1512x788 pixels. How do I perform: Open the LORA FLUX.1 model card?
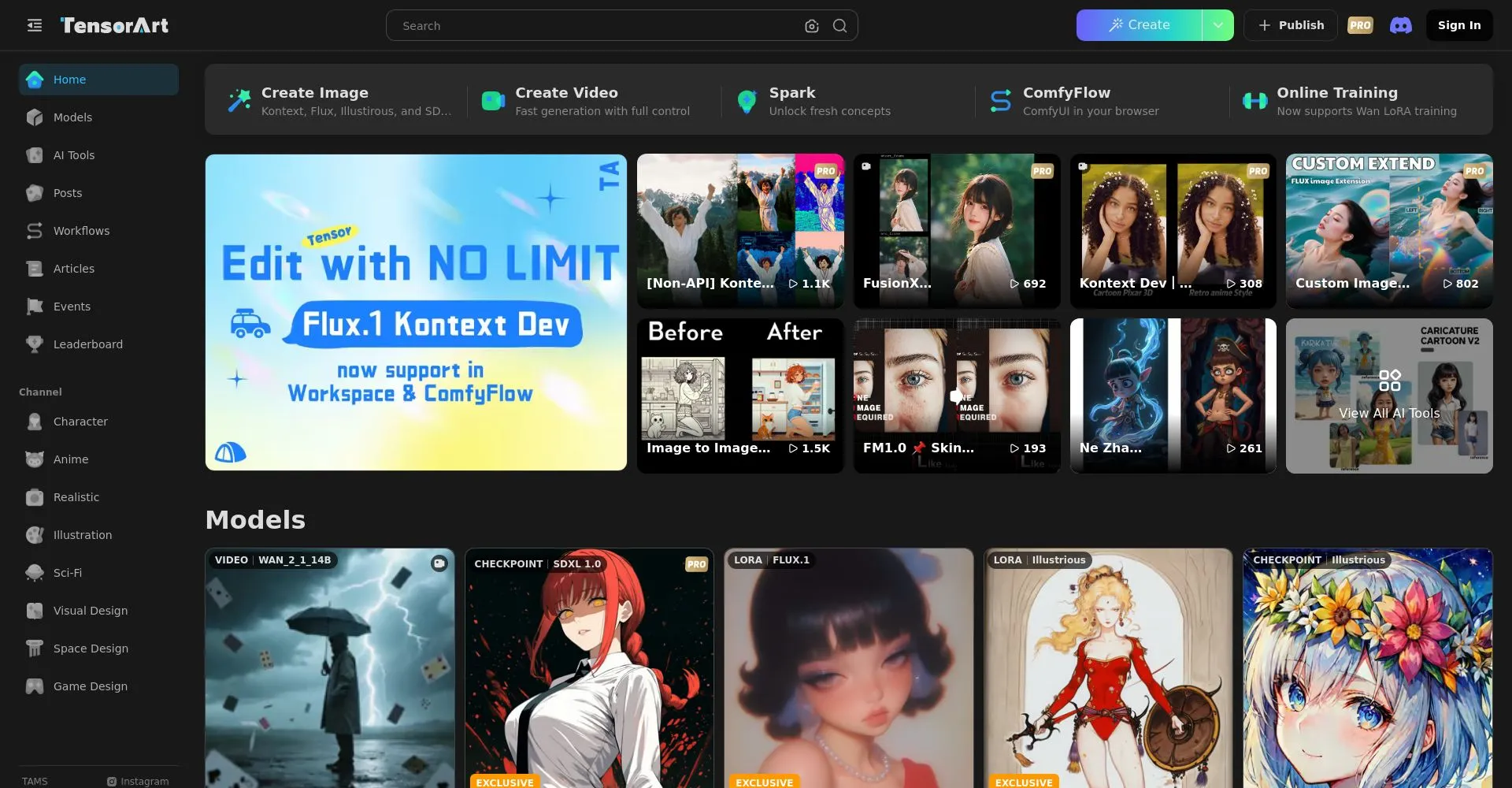click(x=849, y=668)
